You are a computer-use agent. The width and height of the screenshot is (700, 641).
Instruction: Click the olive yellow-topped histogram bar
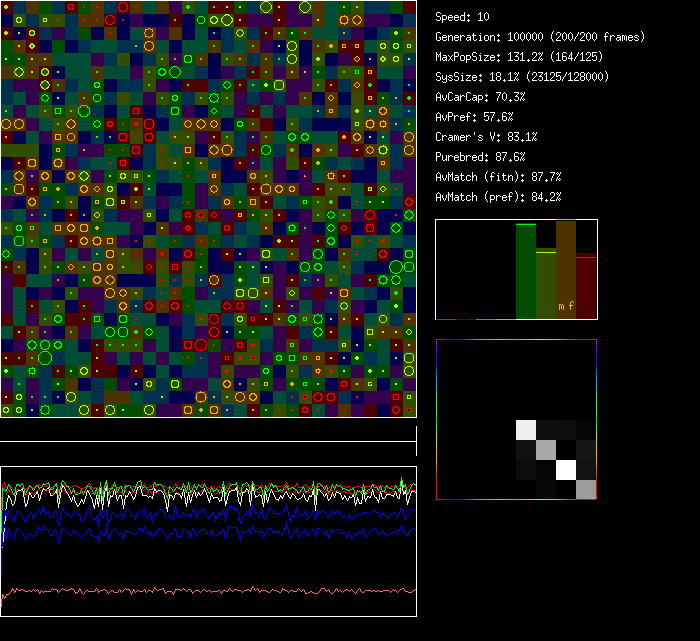pos(545,285)
